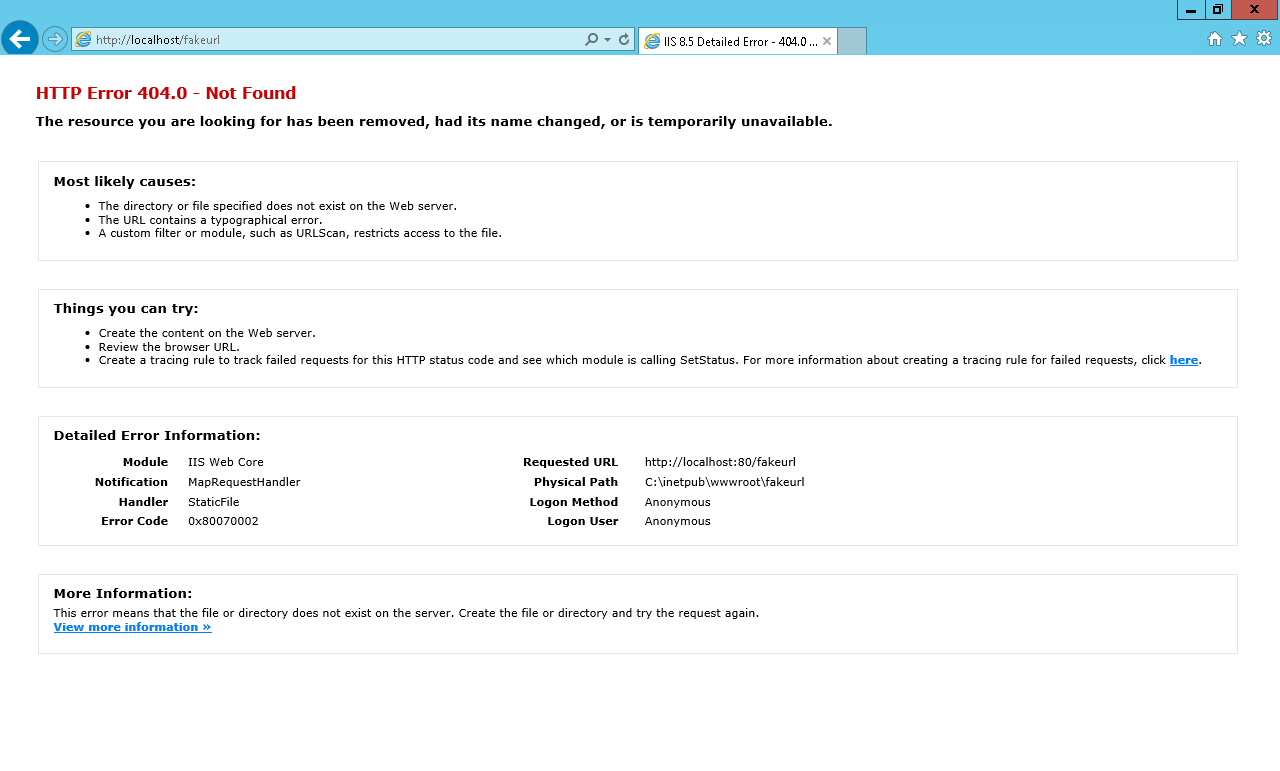1280x771 pixels.
Task: Open a new blank tab
Action: point(851,41)
